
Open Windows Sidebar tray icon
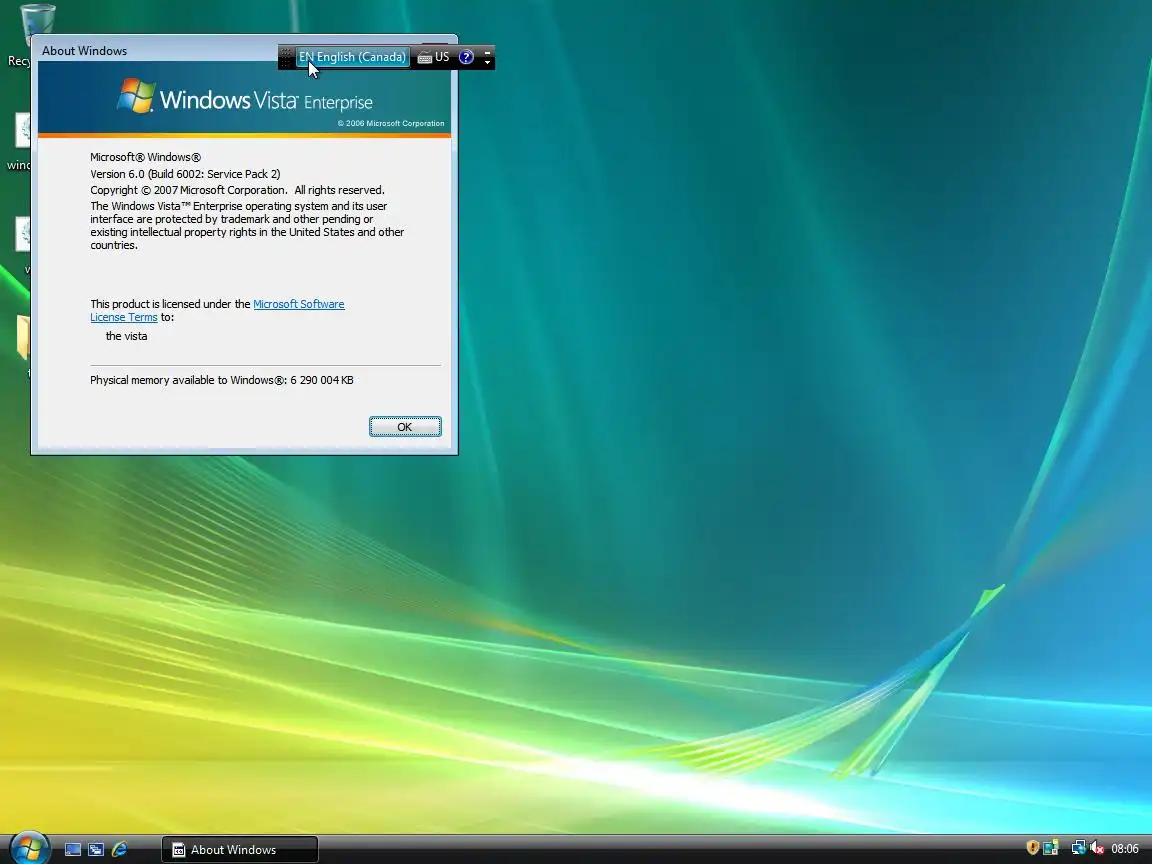click(x=1051, y=848)
